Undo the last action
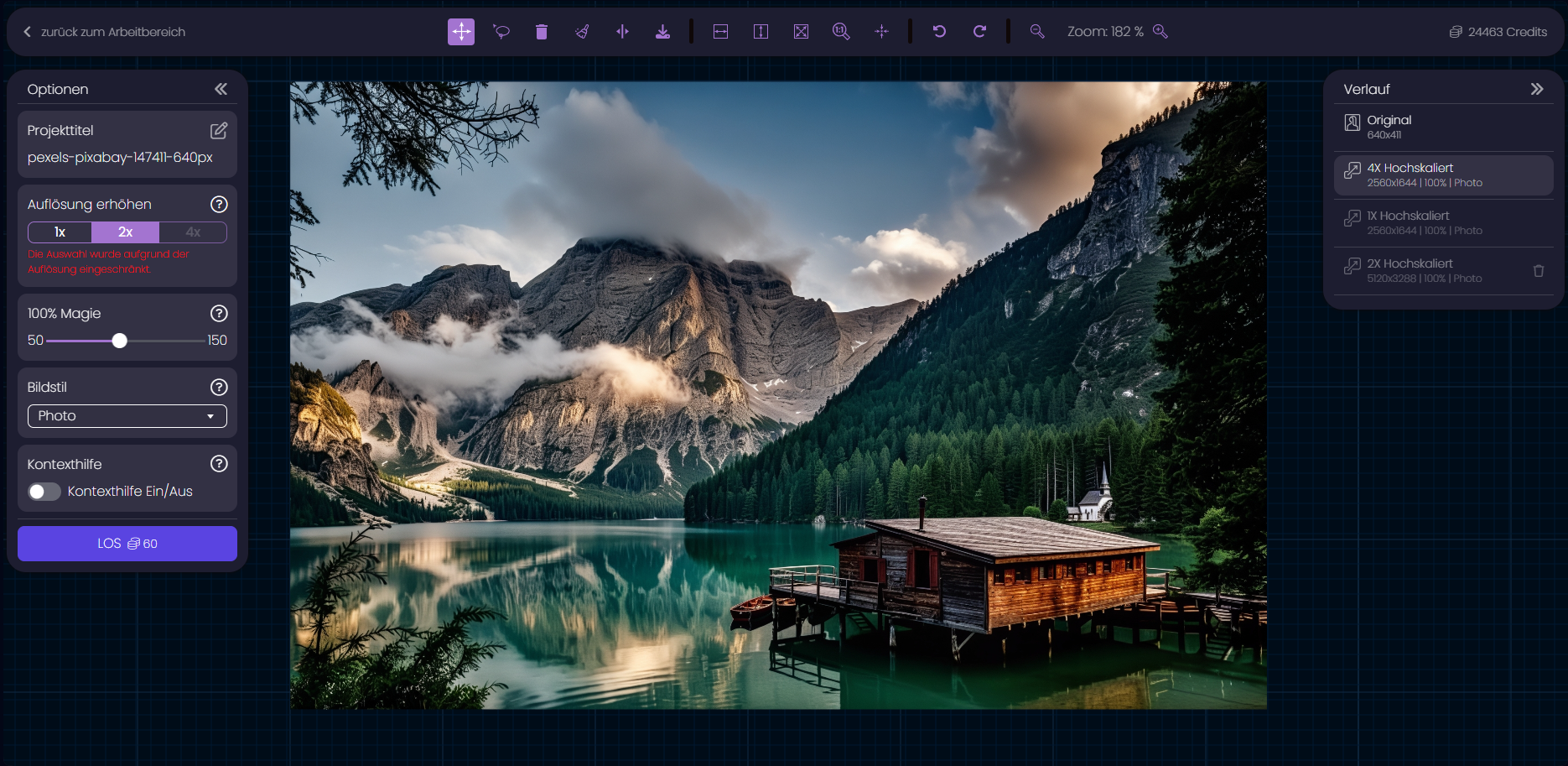 939,32
